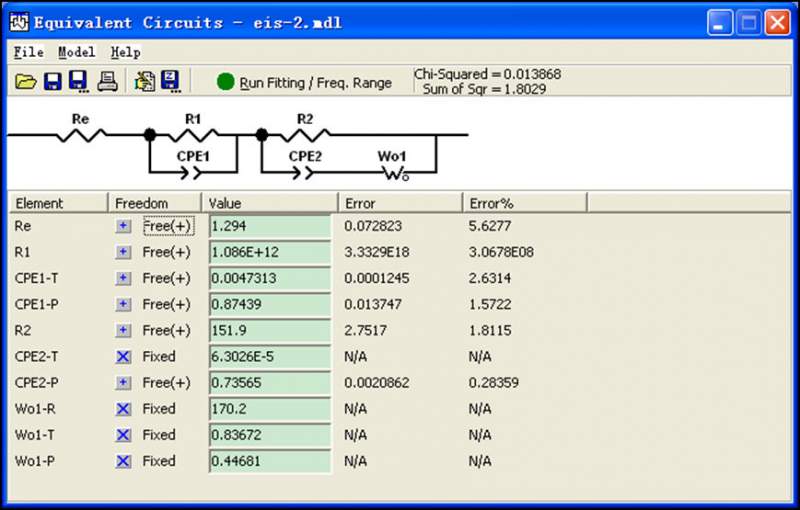This screenshot has height=510, width=800.
Task: Click the CPE2-P element name
Action: click(x=36, y=382)
